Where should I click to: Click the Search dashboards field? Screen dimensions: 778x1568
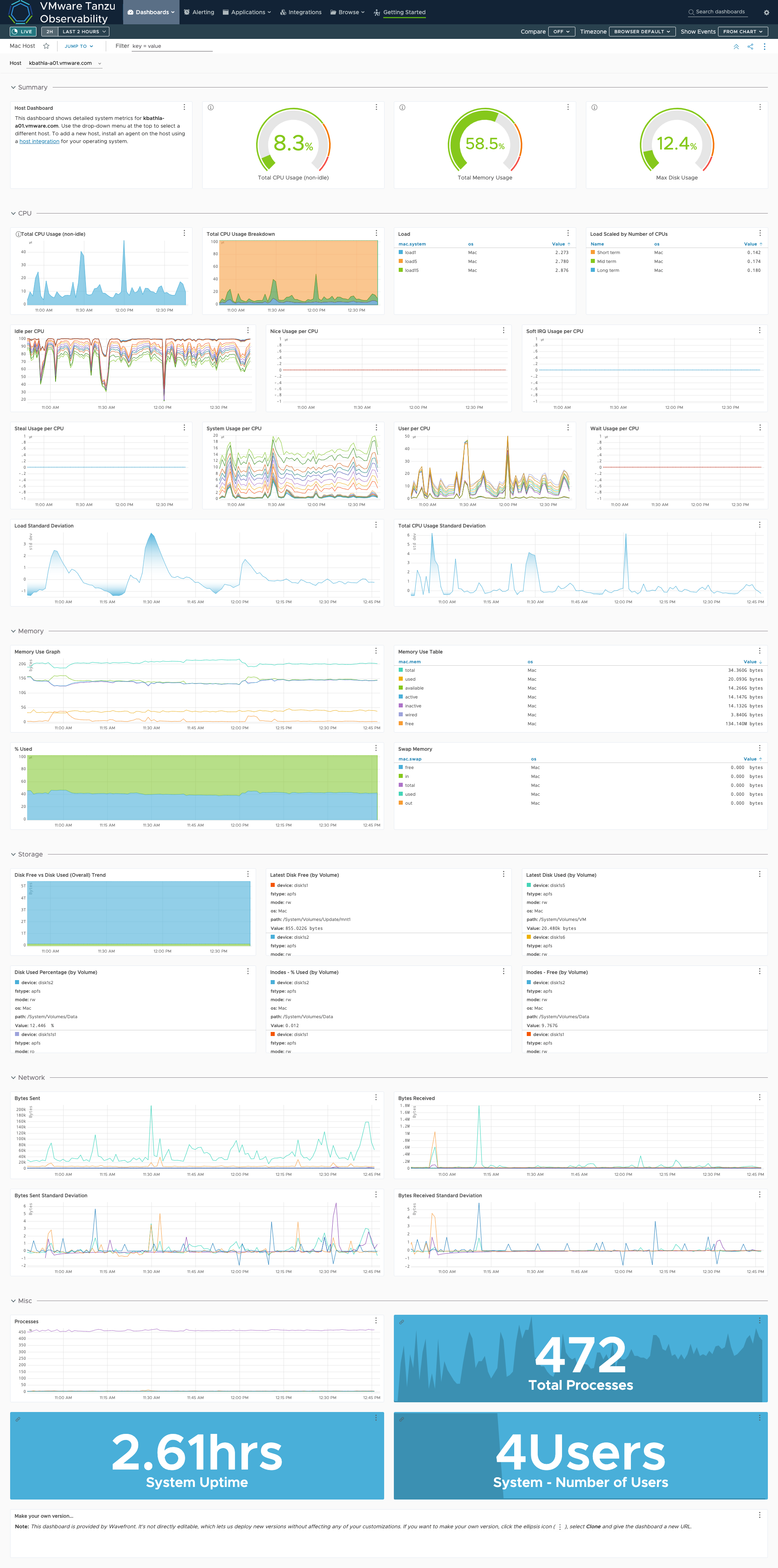(x=717, y=12)
